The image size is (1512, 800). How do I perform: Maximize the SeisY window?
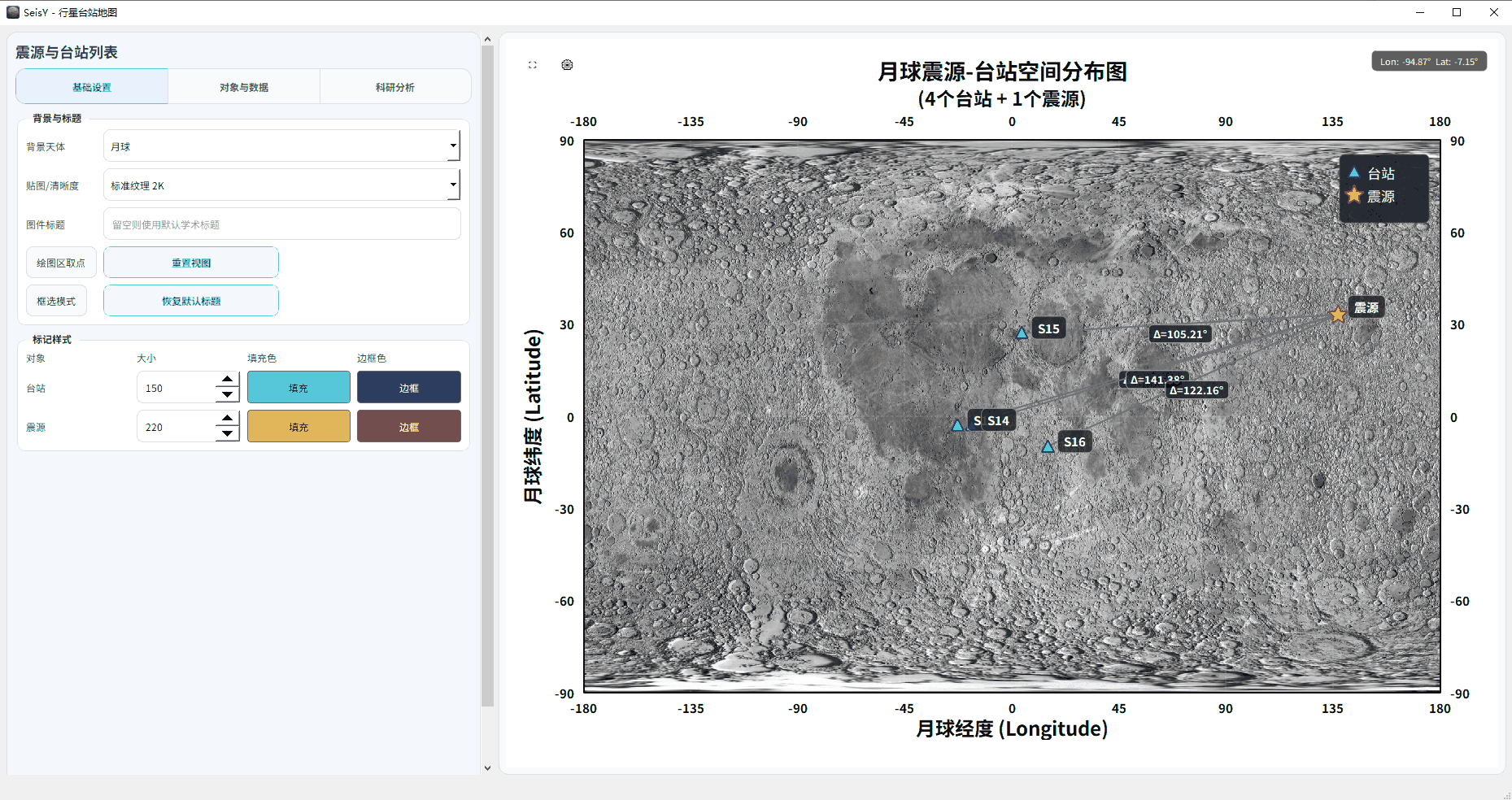(x=1457, y=12)
